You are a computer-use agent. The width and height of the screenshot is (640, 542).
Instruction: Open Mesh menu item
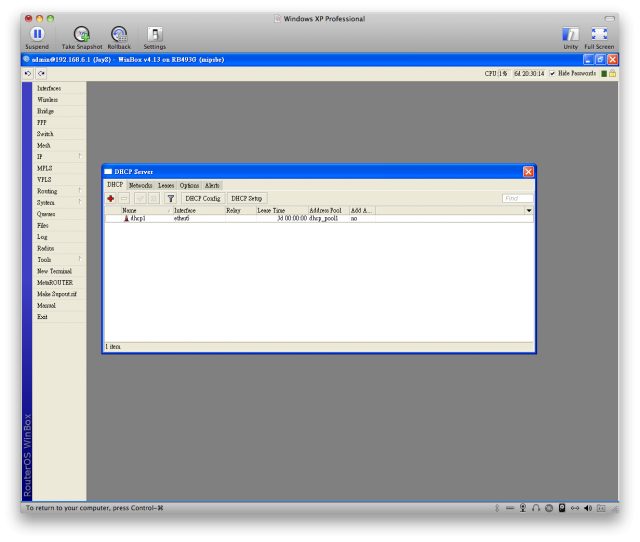[59, 145]
